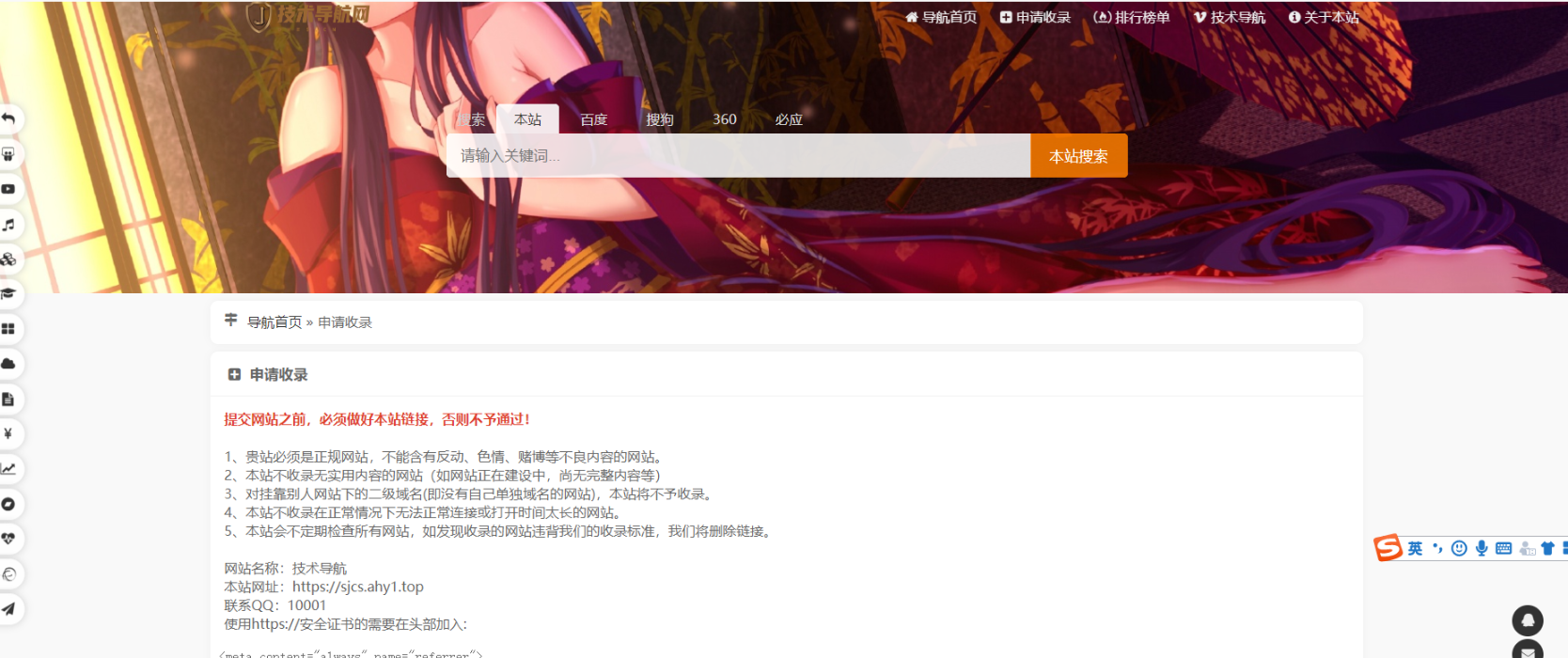The image size is (1568, 658).
Task: Click the QQ penguin contact button
Action: click(x=1528, y=620)
